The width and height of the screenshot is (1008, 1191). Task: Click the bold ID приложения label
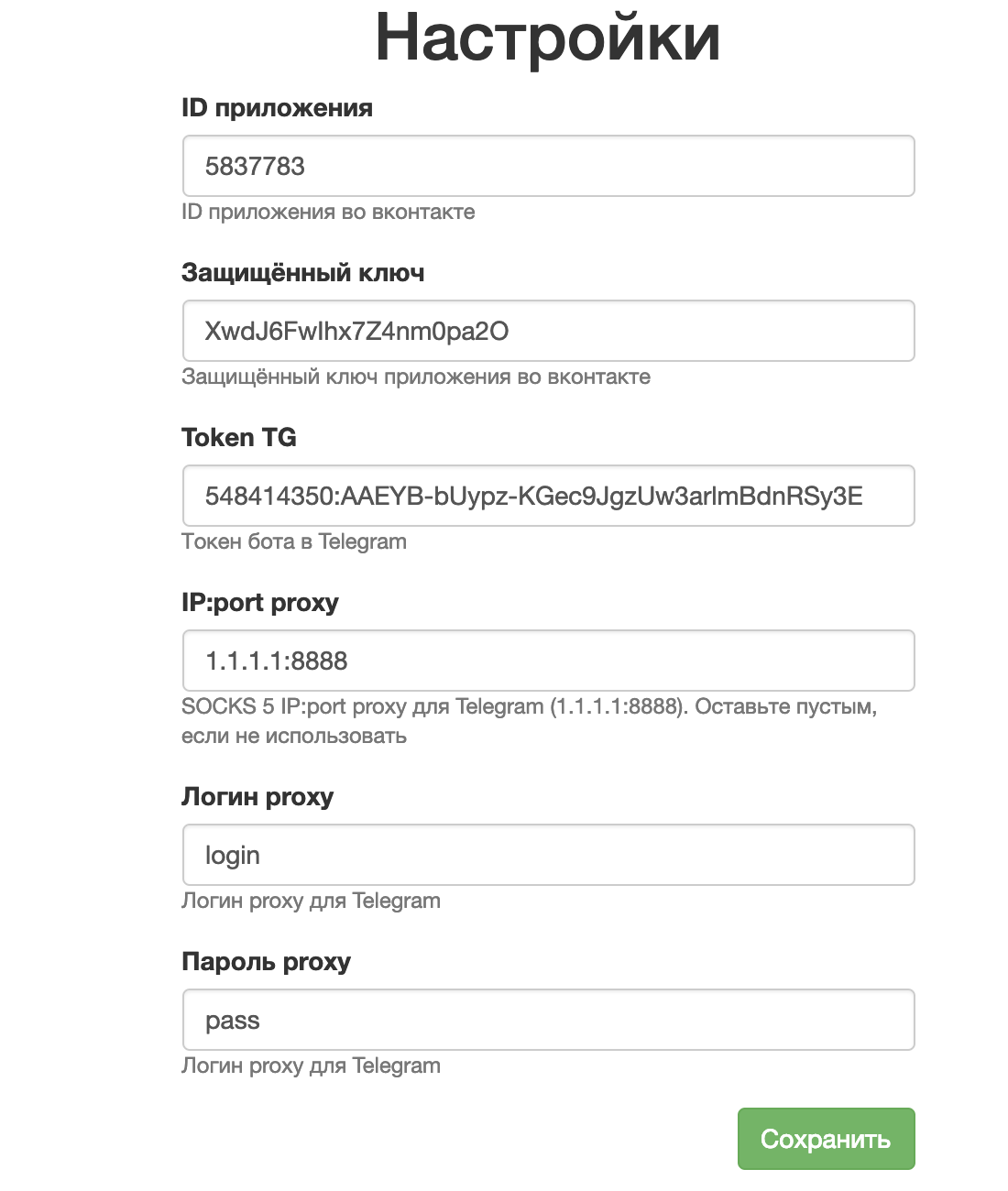pyautogui.click(x=277, y=108)
